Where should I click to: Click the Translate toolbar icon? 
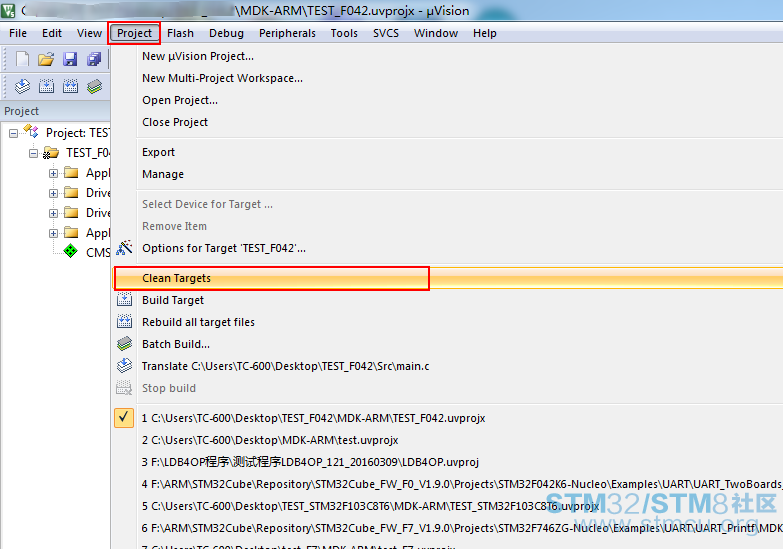(22, 86)
